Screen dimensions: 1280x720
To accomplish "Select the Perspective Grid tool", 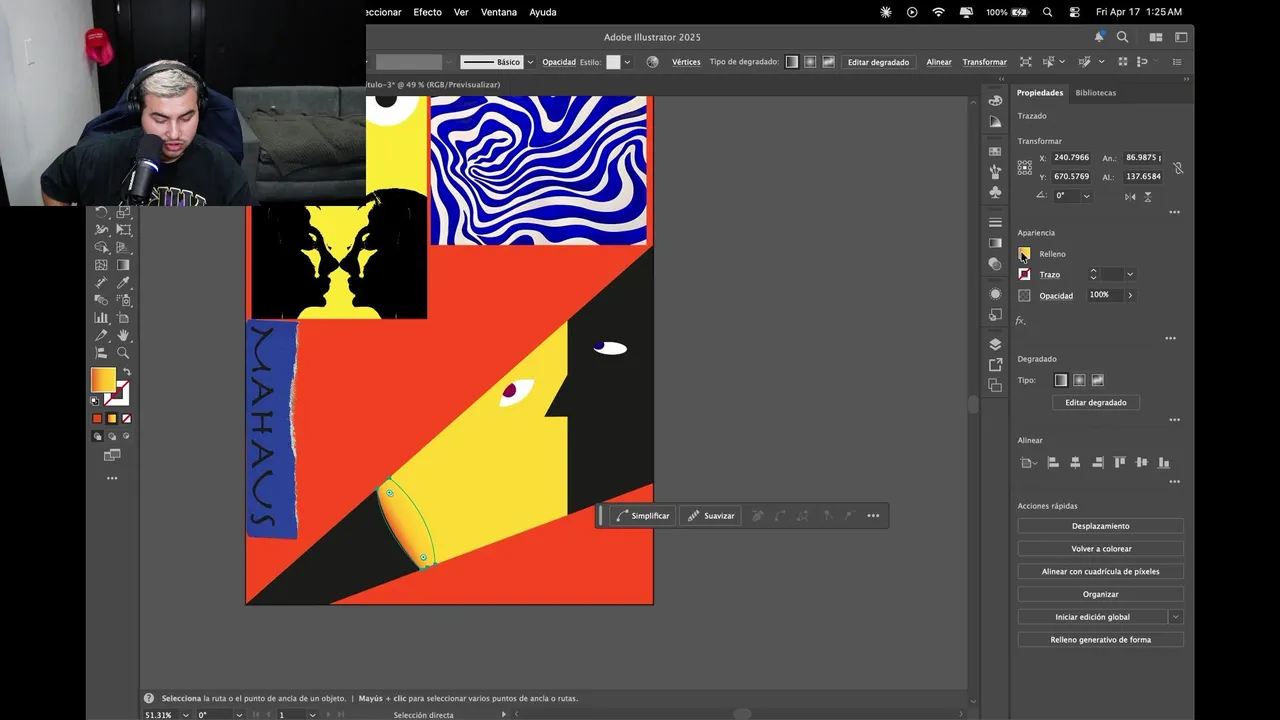I will tap(124, 247).
